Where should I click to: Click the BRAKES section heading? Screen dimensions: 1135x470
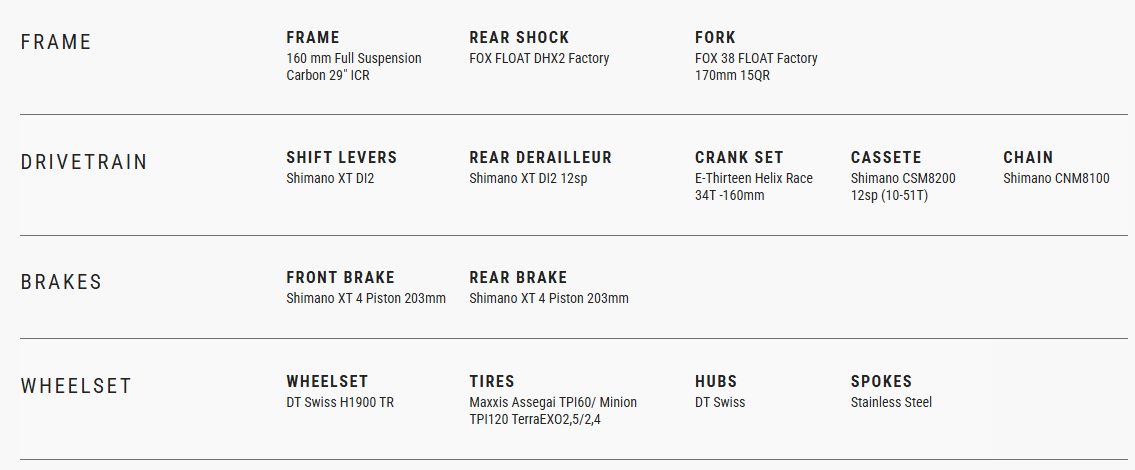62,282
